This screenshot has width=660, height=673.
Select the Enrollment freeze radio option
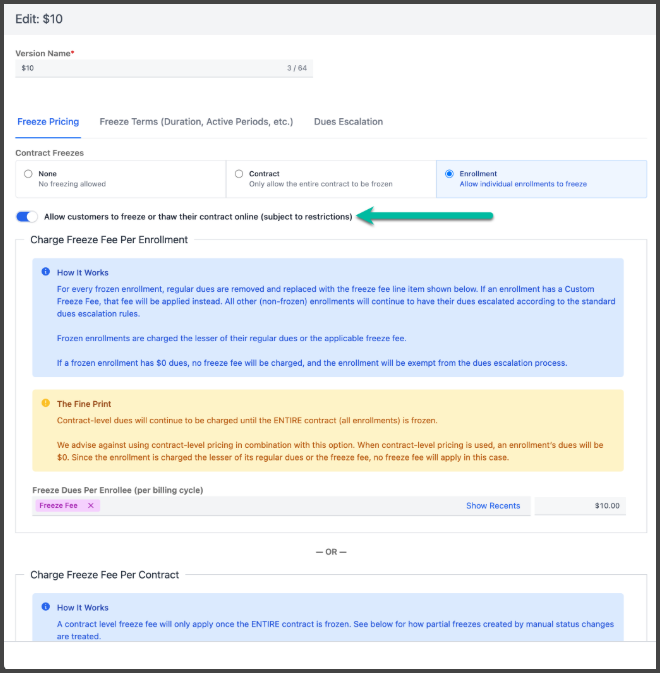click(449, 174)
